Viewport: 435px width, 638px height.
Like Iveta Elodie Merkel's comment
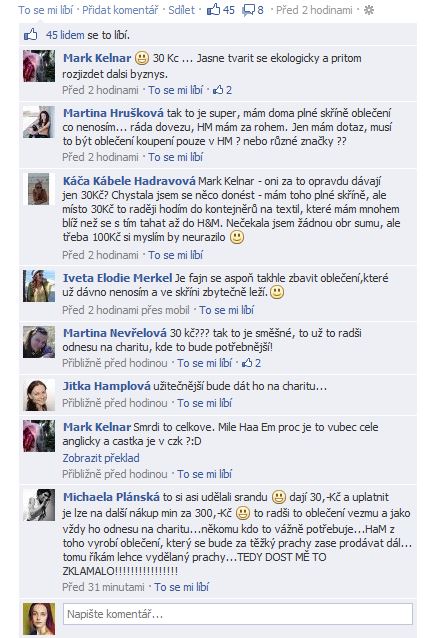click(226, 310)
